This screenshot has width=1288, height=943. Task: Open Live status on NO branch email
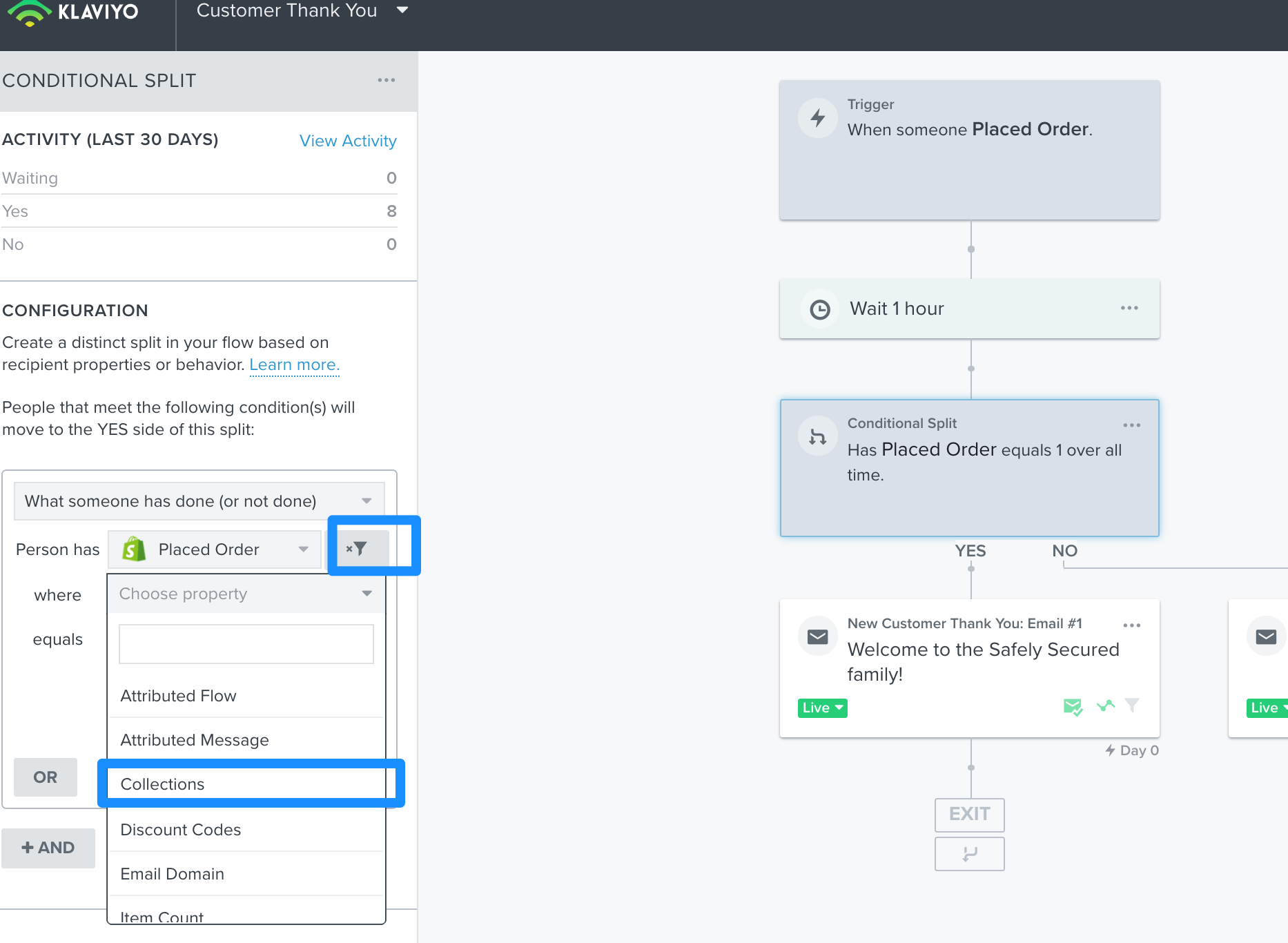point(1267,708)
